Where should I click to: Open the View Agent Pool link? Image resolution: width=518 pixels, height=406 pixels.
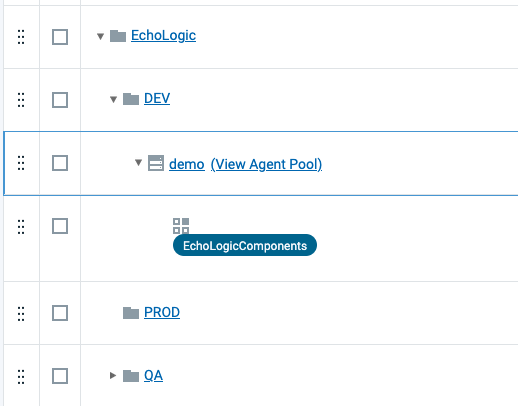[266, 164]
